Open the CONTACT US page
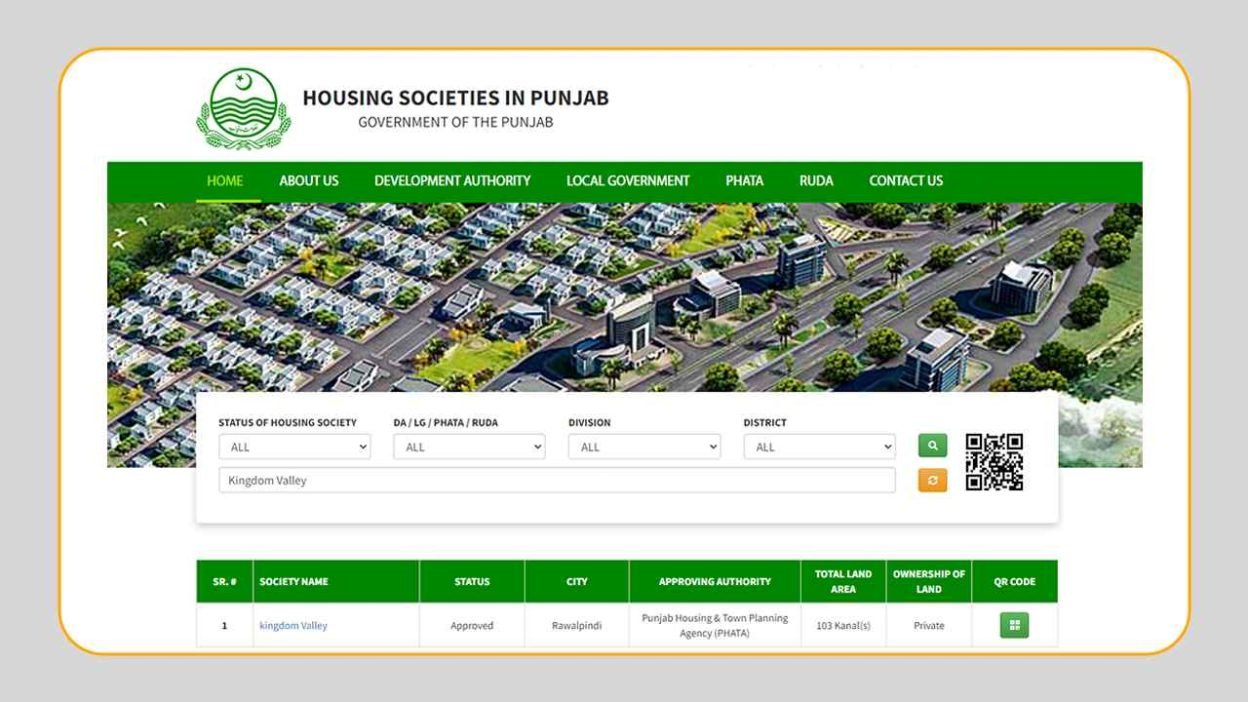The image size is (1248, 702). tap(906, 181)
